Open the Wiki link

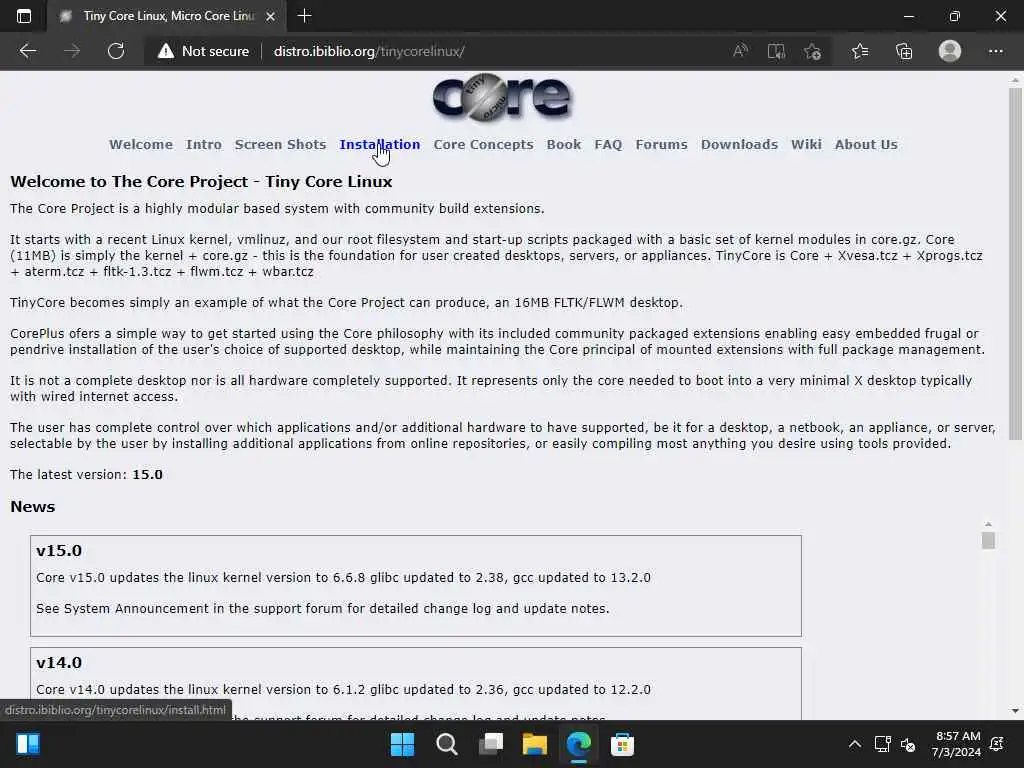click(x=807, y=144)
